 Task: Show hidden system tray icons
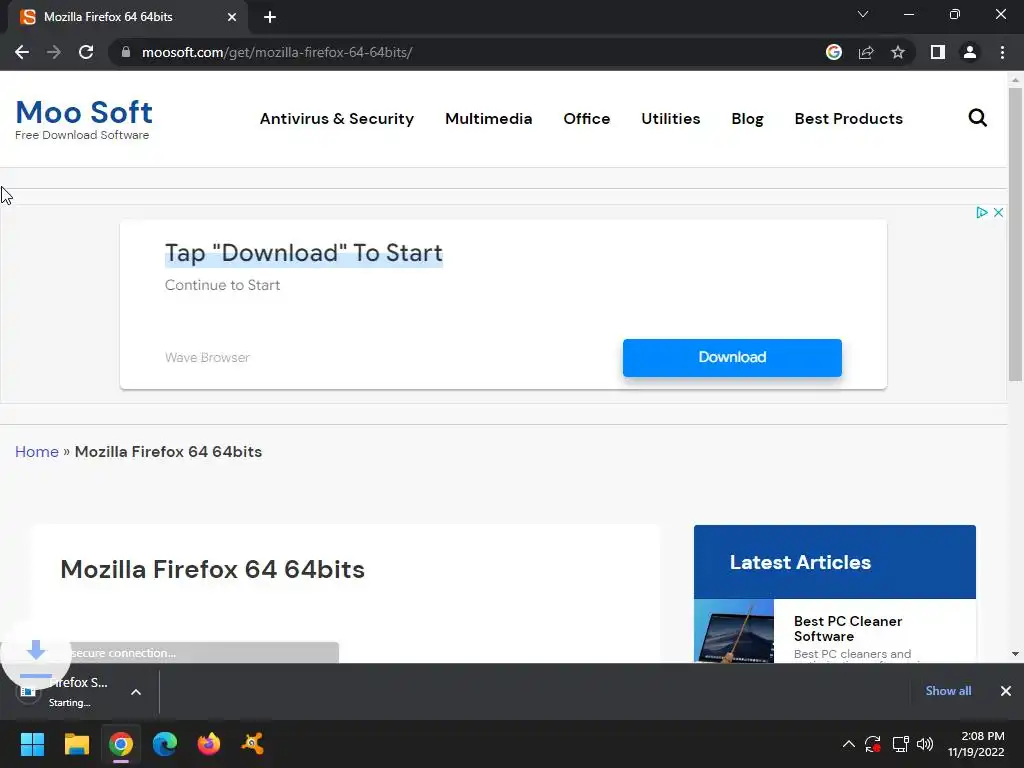pyautogui.click(x=848, y=744)
